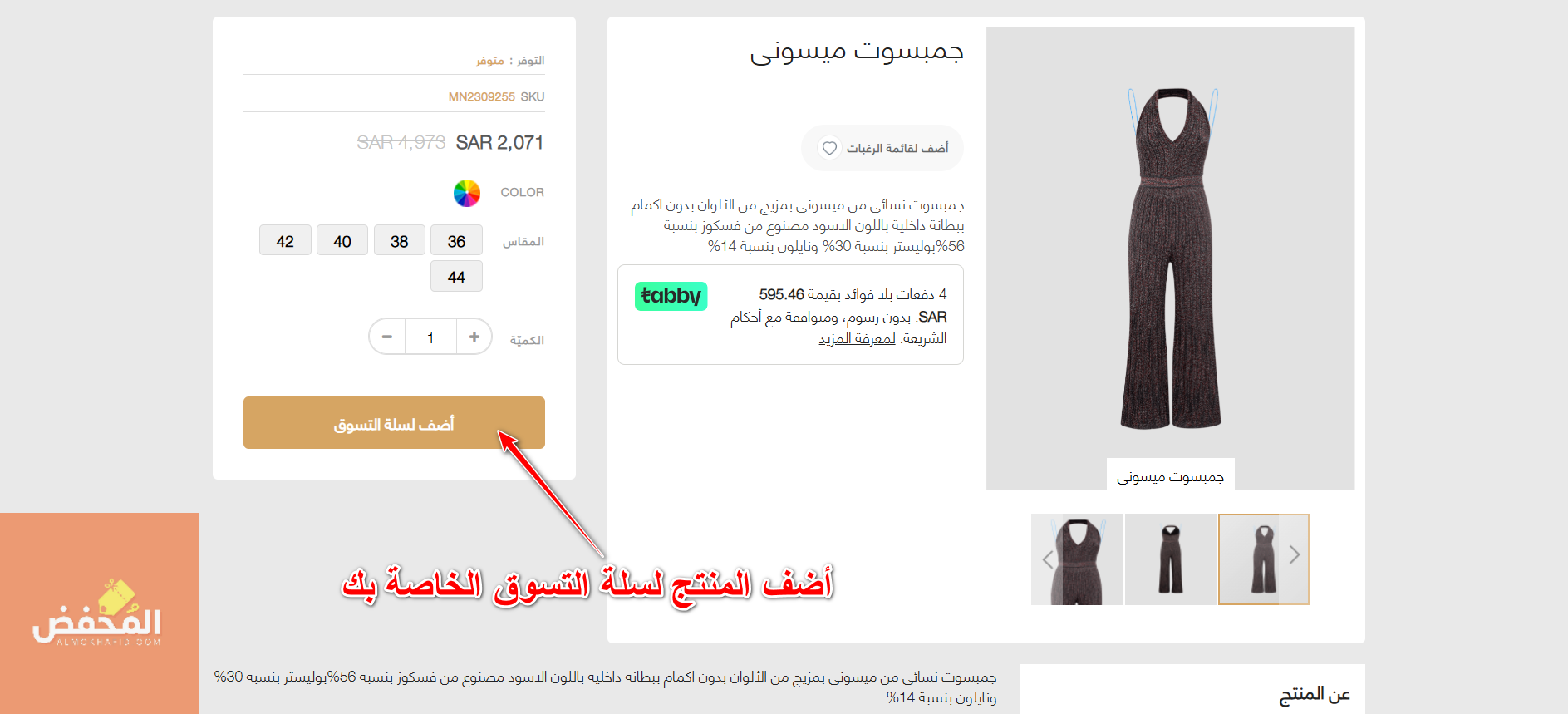The height and width of the screenshot is (714, 1568).
Task: Click the image caption 'جمبسوت ميسونى'
Action: 1170,476
